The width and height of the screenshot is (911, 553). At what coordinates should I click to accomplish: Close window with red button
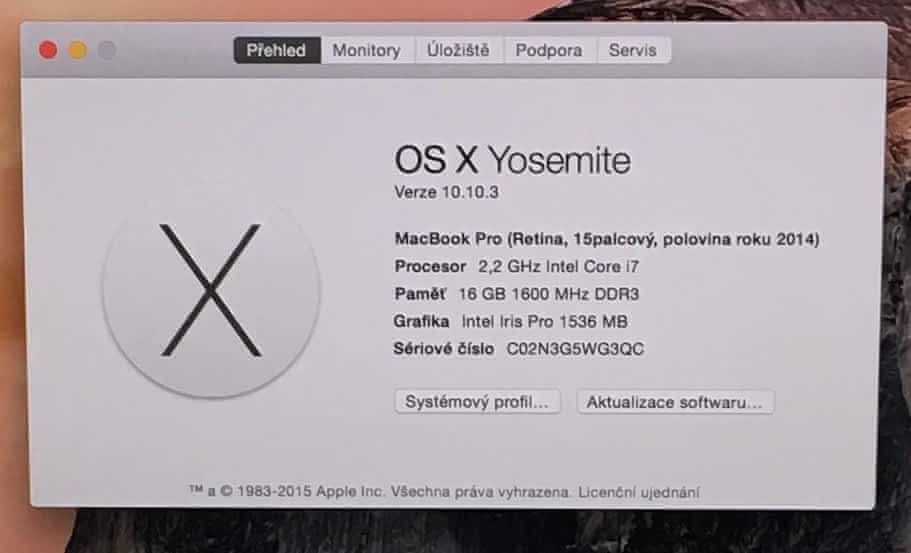[x=48, y=51]
